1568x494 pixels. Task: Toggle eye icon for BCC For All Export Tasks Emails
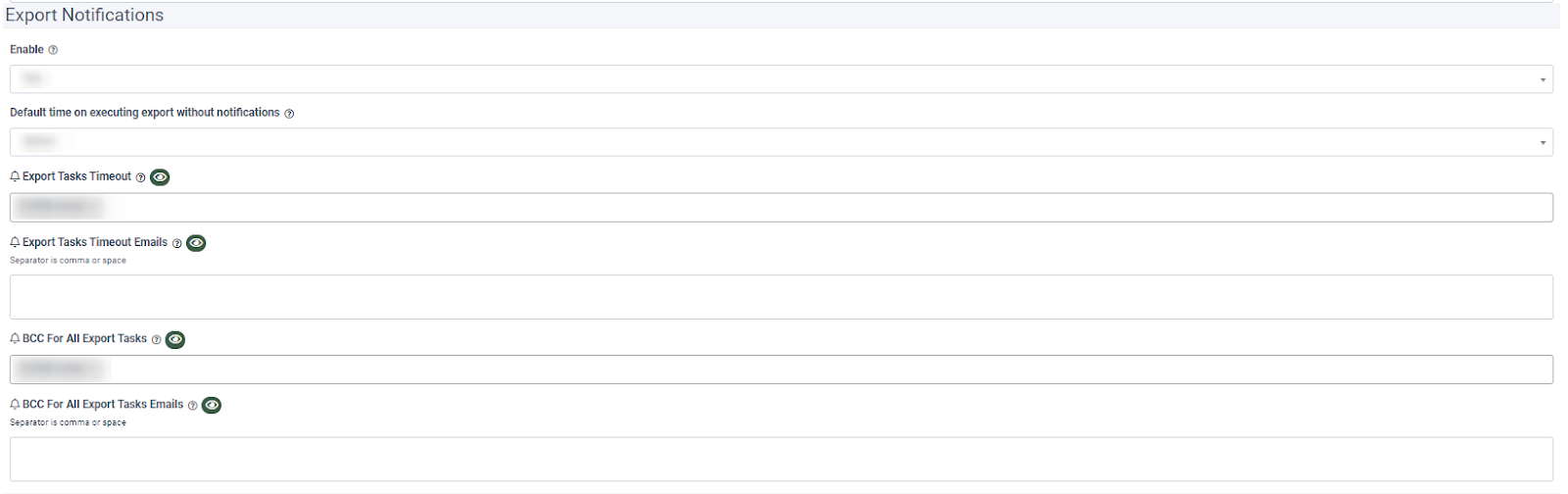pos(212,405)
